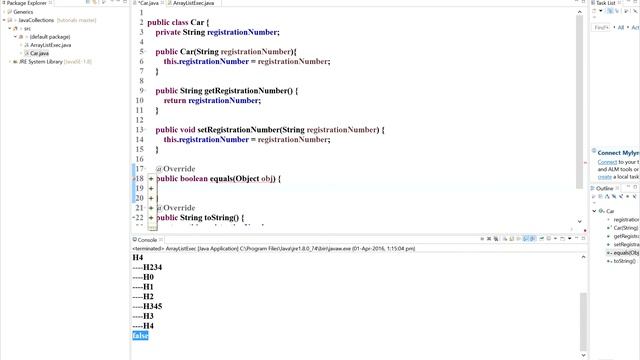640x360 pixels.
Task: Click the highlighted 'false' console output
Action: click(140, 336)
